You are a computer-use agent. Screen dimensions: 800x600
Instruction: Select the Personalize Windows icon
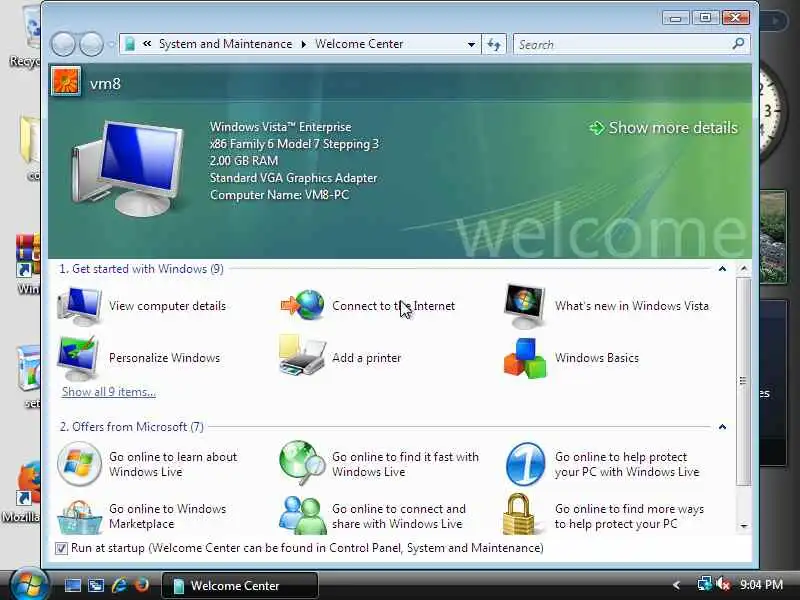[x=78, y=358]
